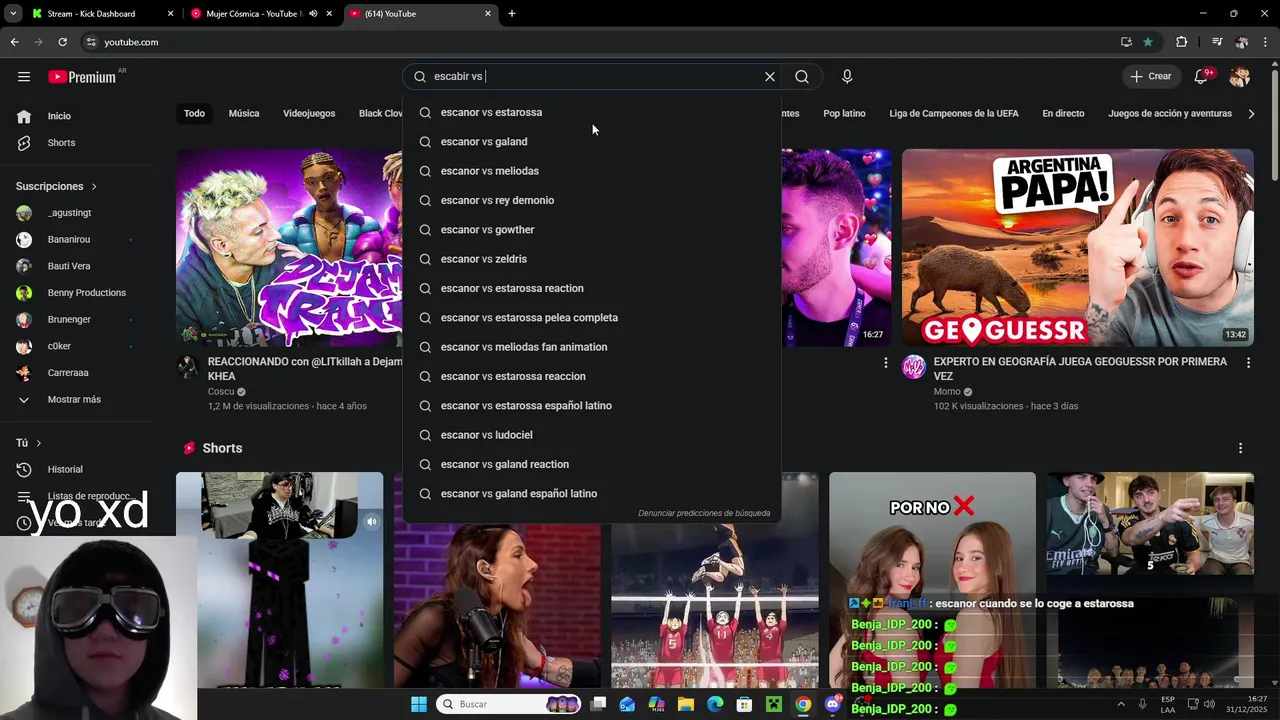Select the Todo filter chip
Viewport: 1280px width, 720px height.
pyautogui.click(x=194, y=114)
